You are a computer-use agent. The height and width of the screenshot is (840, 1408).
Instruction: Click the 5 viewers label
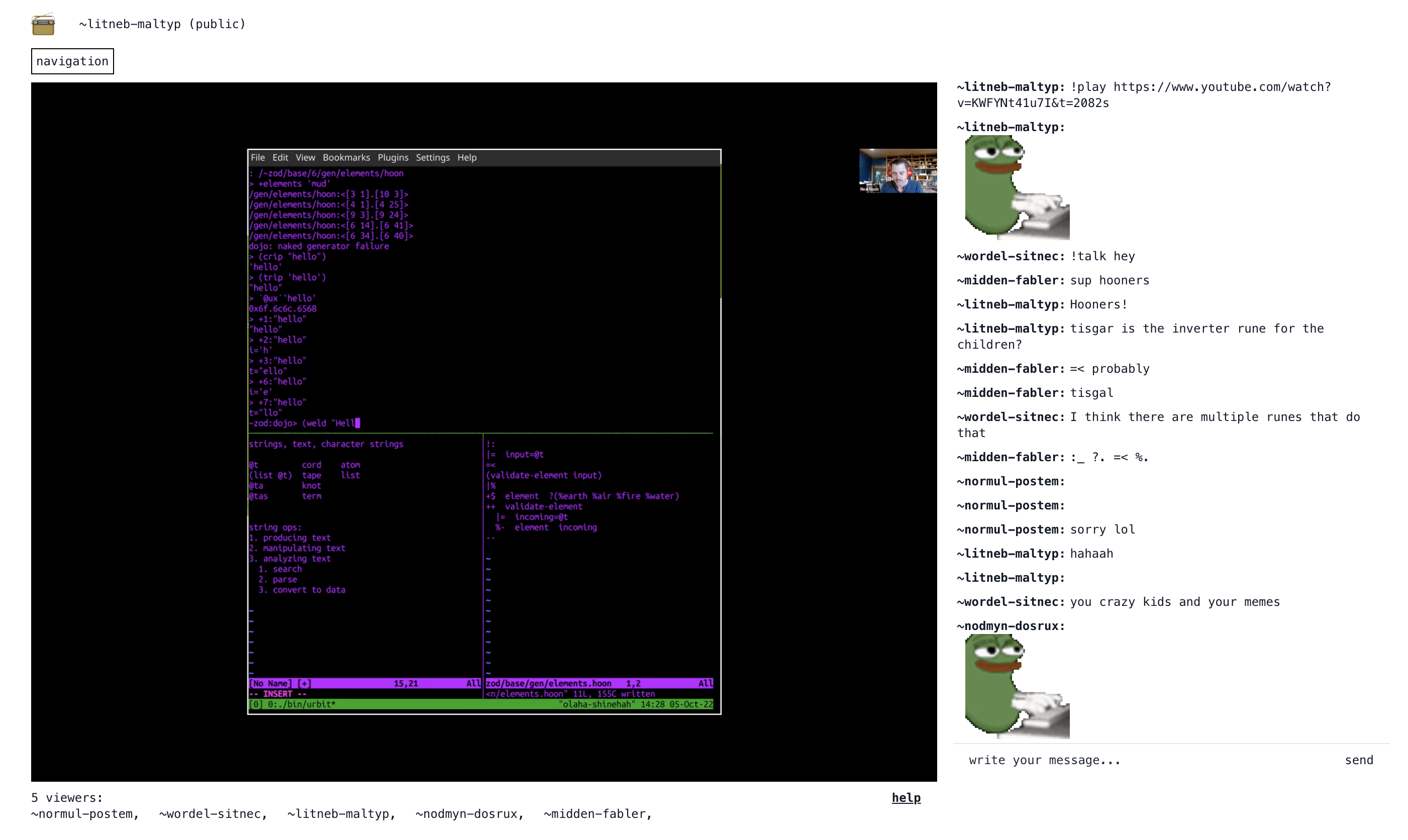click(66, 797)
